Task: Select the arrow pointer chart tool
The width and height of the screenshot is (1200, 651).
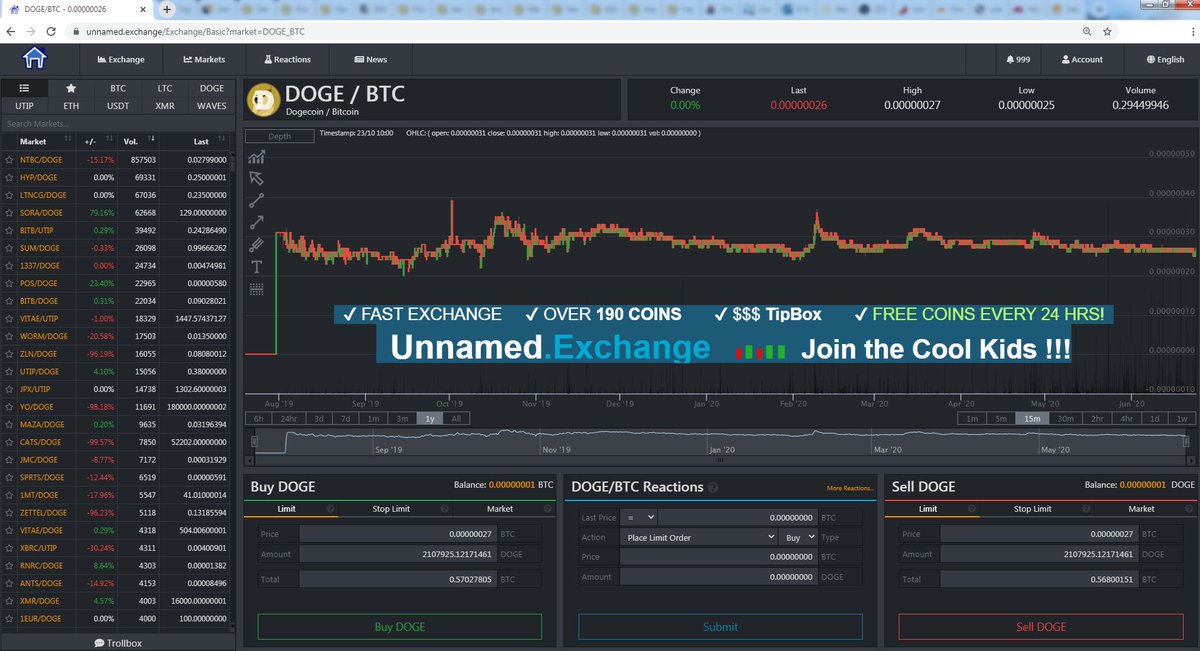Action: pos(257,178)
